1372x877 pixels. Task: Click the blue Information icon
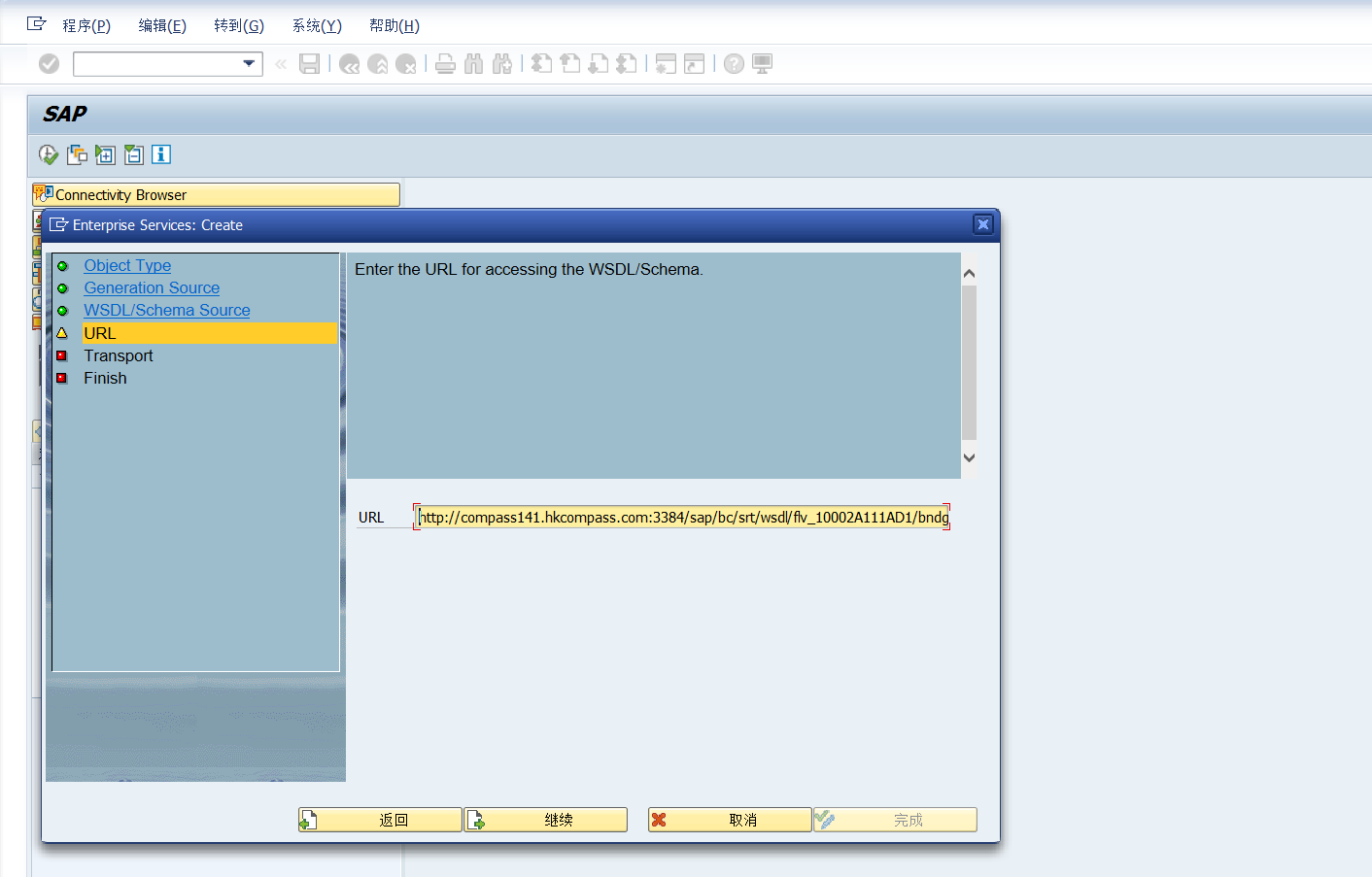tap(161, 154)
